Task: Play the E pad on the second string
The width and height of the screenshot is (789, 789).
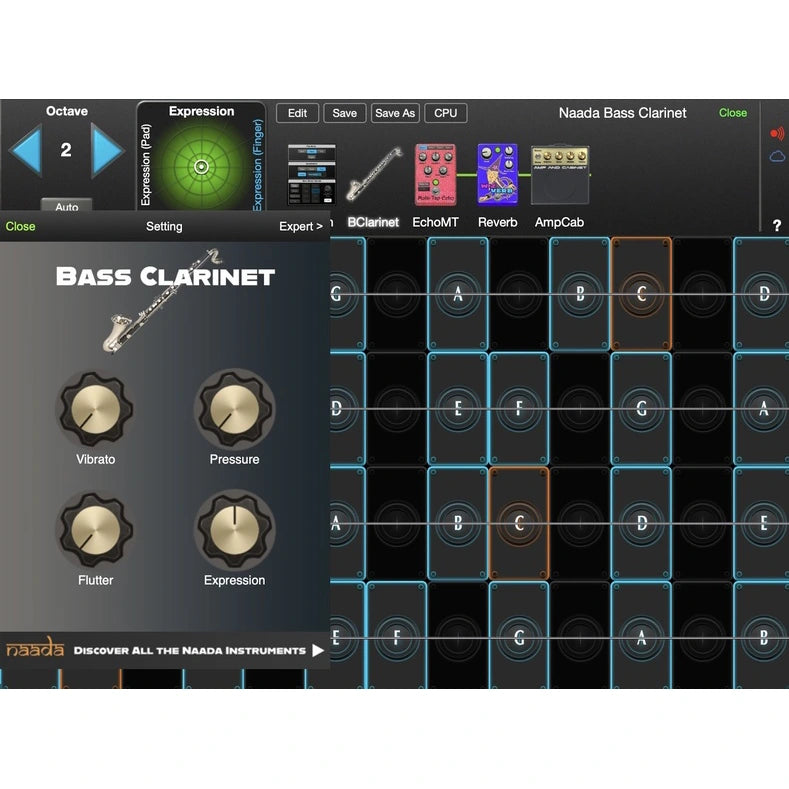Action: click(x=458, y=409)
